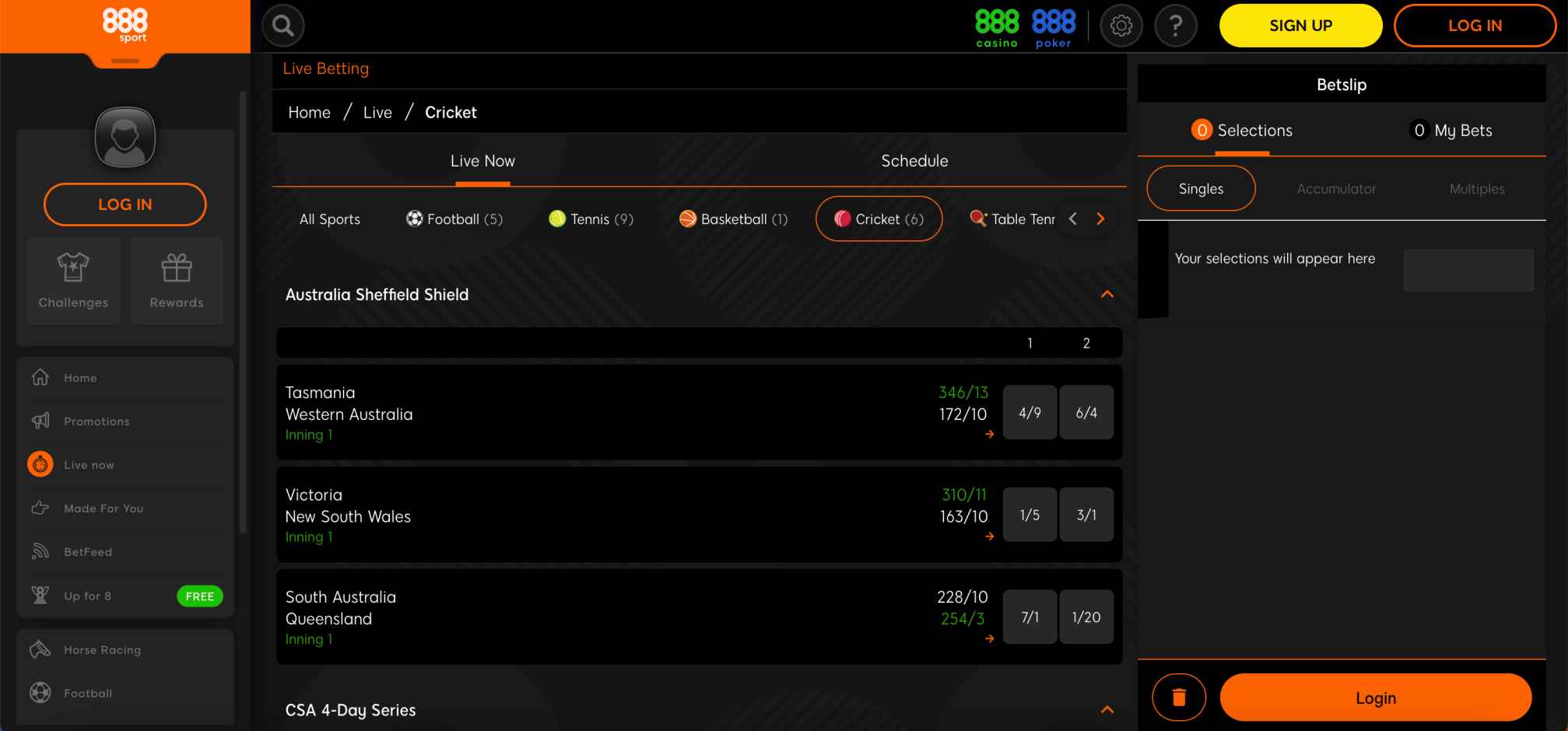
Task: Select the 4/9 odds for Tasmania
Action: 1030,413
